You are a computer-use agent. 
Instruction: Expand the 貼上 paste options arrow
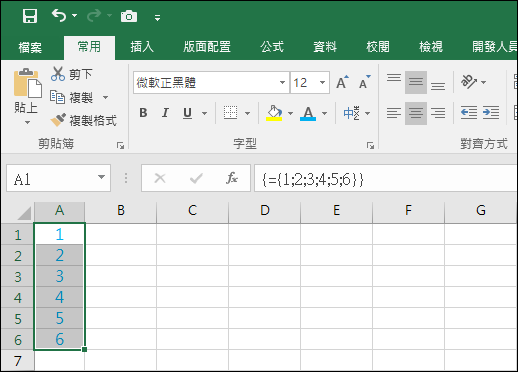pyautogui.click(x=27, y=123)
